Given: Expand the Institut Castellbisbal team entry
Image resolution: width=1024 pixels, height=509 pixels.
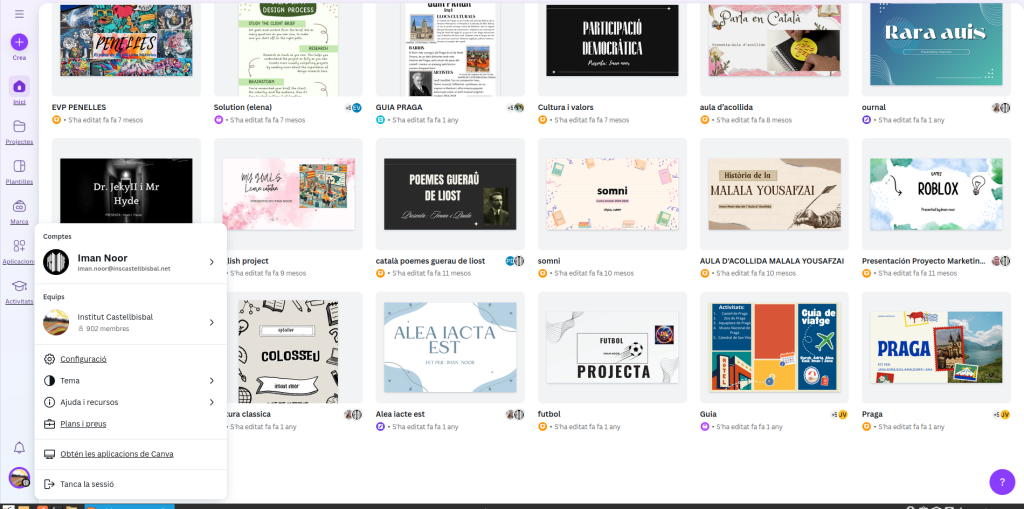Looking at the screenshot, I should click(x=211, y=322).
